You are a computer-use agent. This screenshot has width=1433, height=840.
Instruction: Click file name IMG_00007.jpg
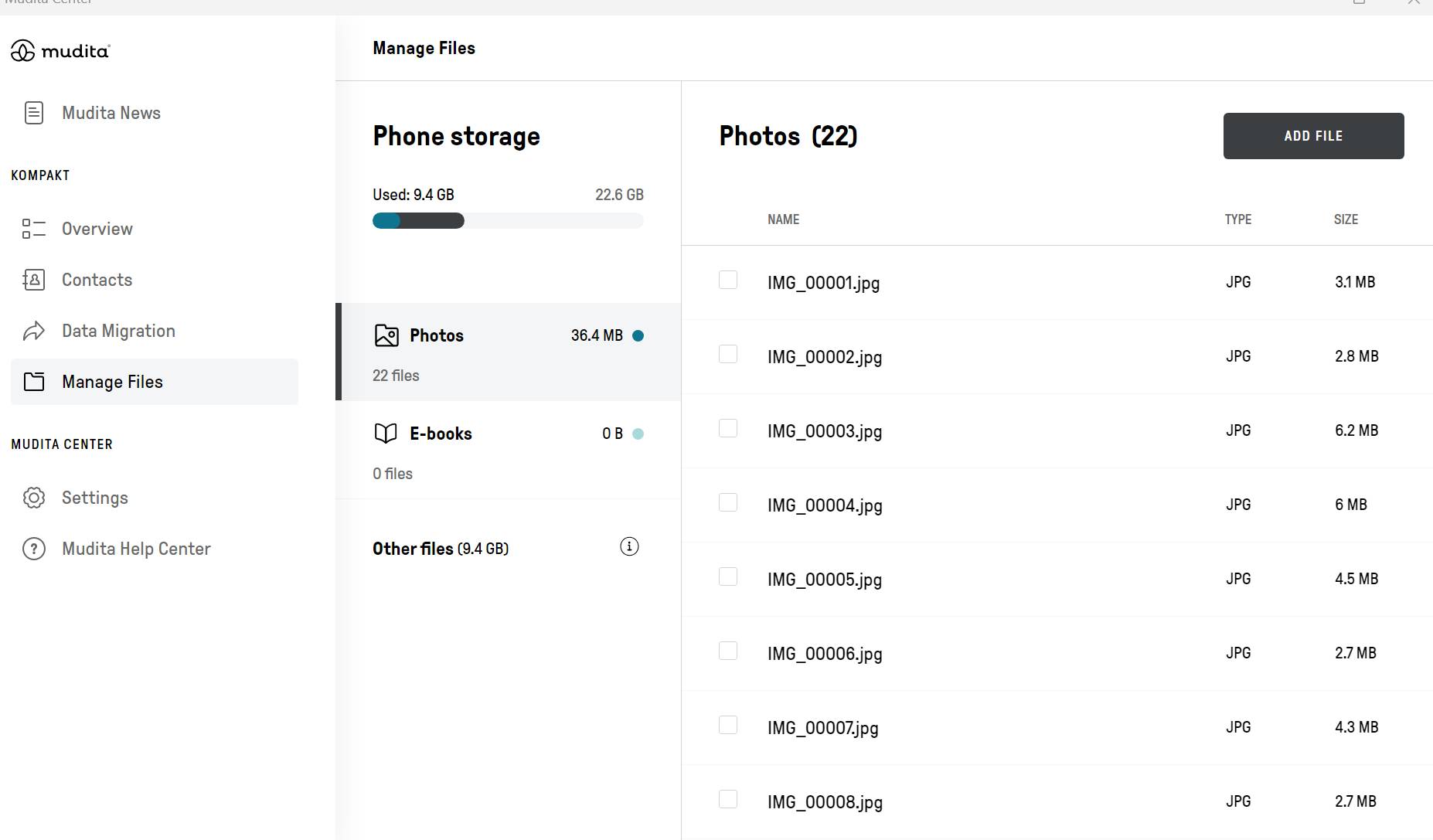tap(822, 728)
